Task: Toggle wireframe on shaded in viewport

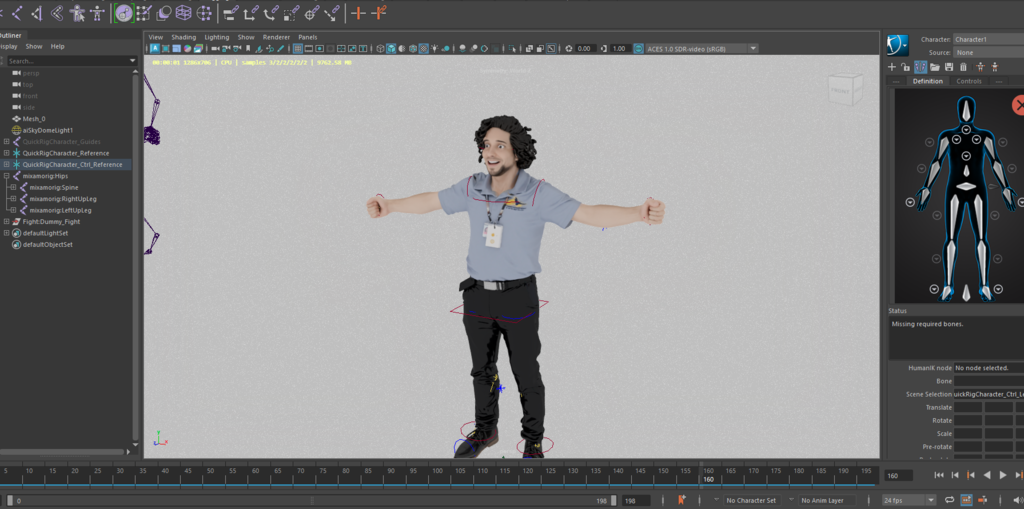Action: tap(413, 48)
